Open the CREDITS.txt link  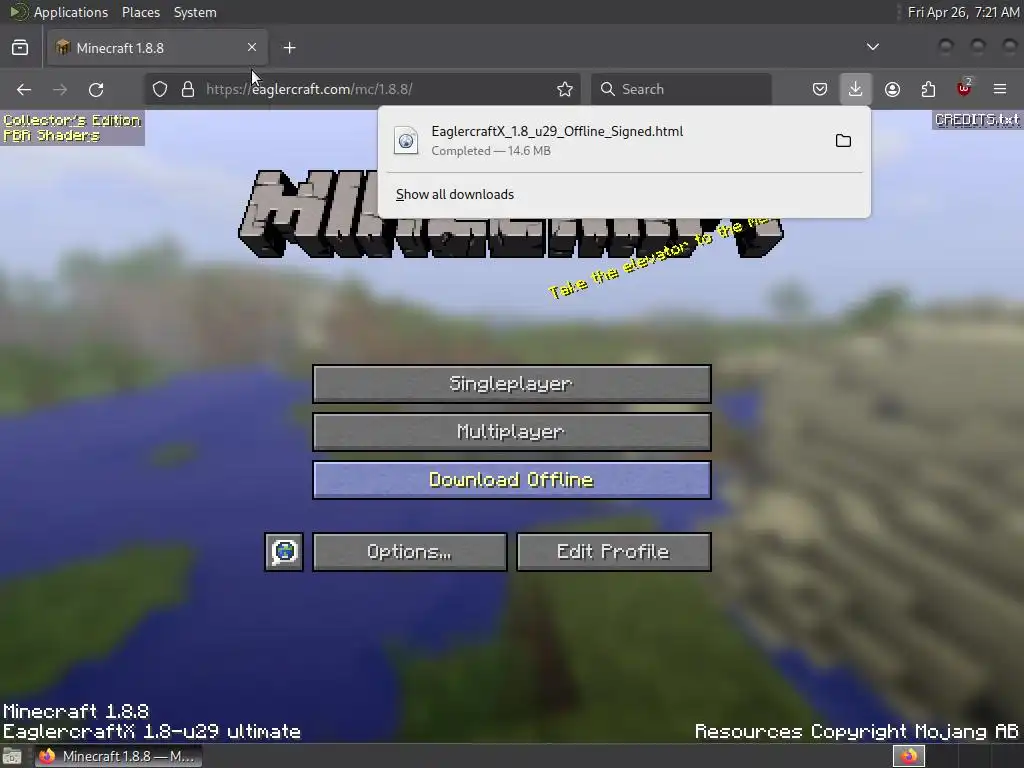coord(977,120)
